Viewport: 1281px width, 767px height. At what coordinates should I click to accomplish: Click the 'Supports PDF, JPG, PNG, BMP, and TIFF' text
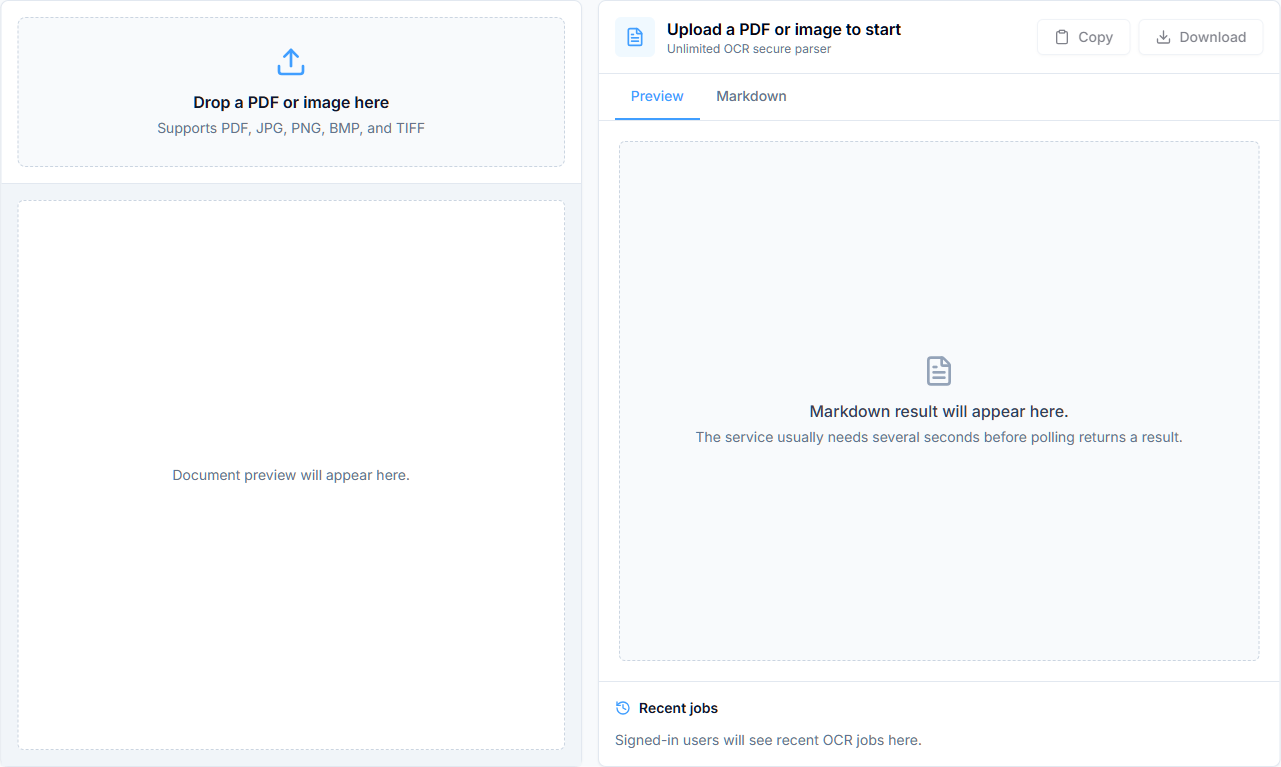(291, 128)
